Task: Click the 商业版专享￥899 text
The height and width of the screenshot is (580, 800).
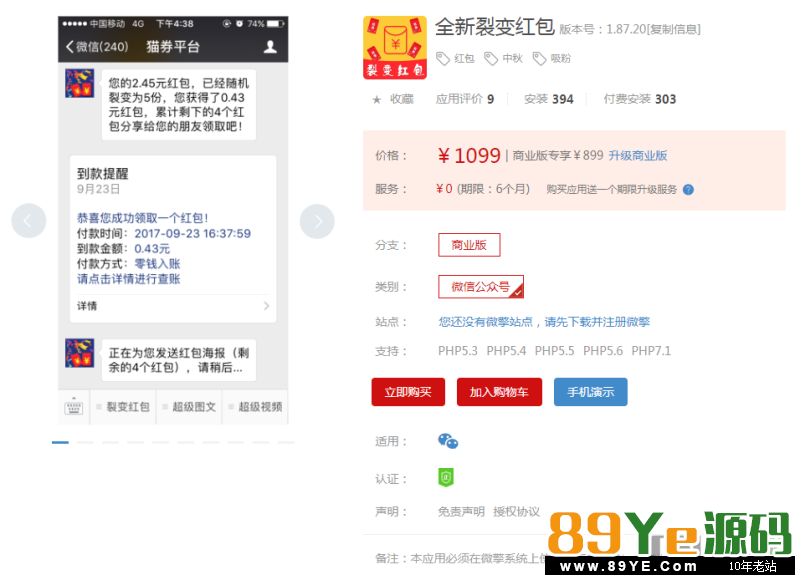Action: (558, 156)
